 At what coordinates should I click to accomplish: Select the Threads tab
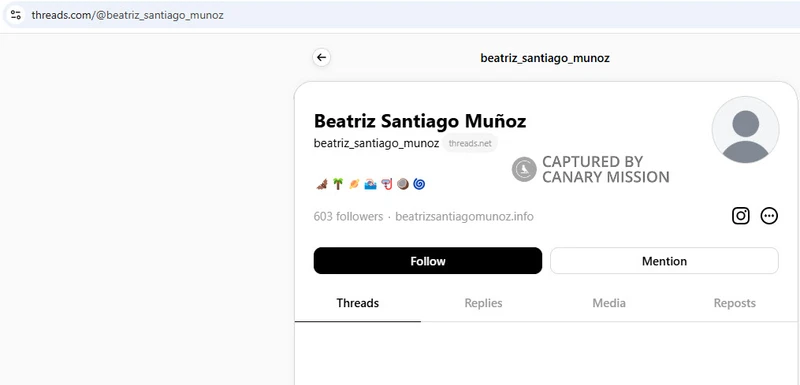tap(358, 303)
